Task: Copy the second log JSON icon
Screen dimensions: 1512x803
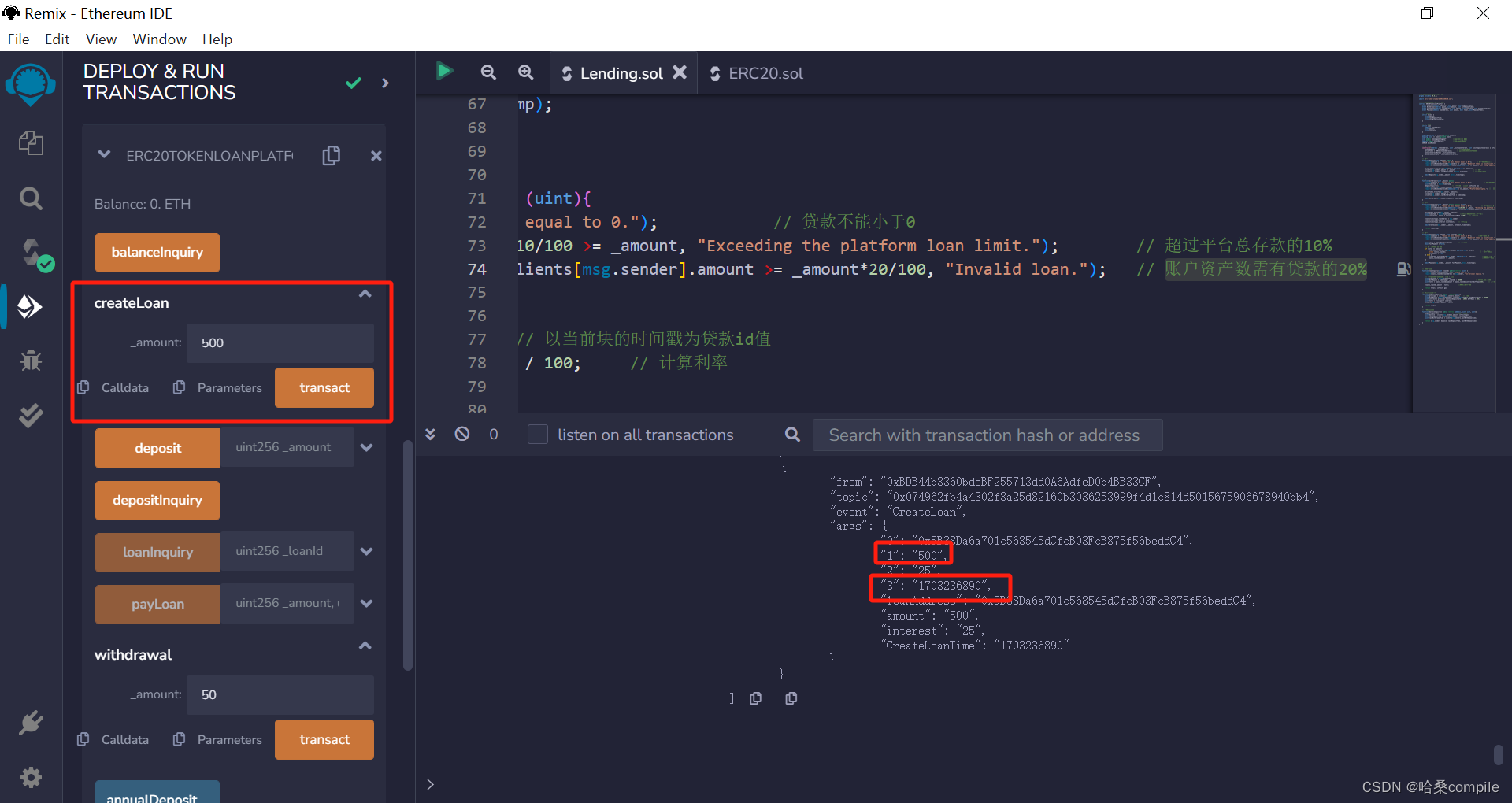Action: (x=791, y=698)
